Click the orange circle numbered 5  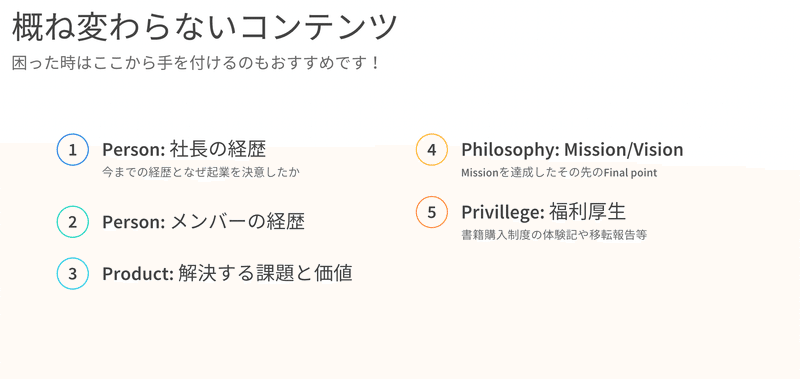(432, 212)
